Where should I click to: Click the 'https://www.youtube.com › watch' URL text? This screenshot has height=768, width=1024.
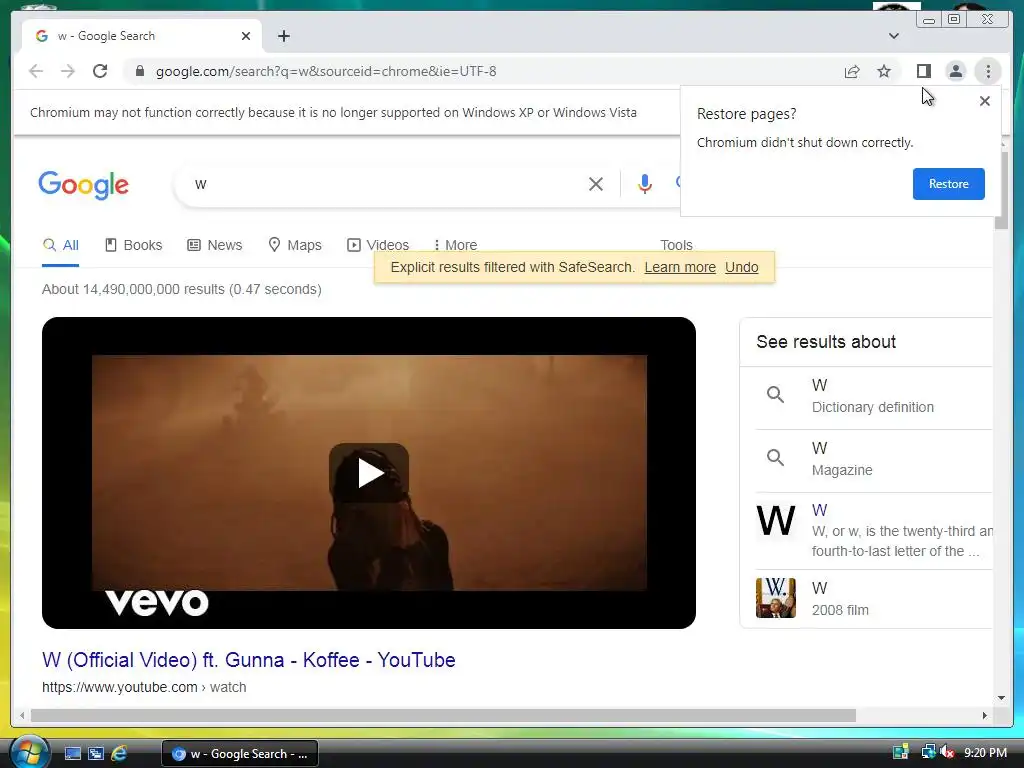(144, 687)
